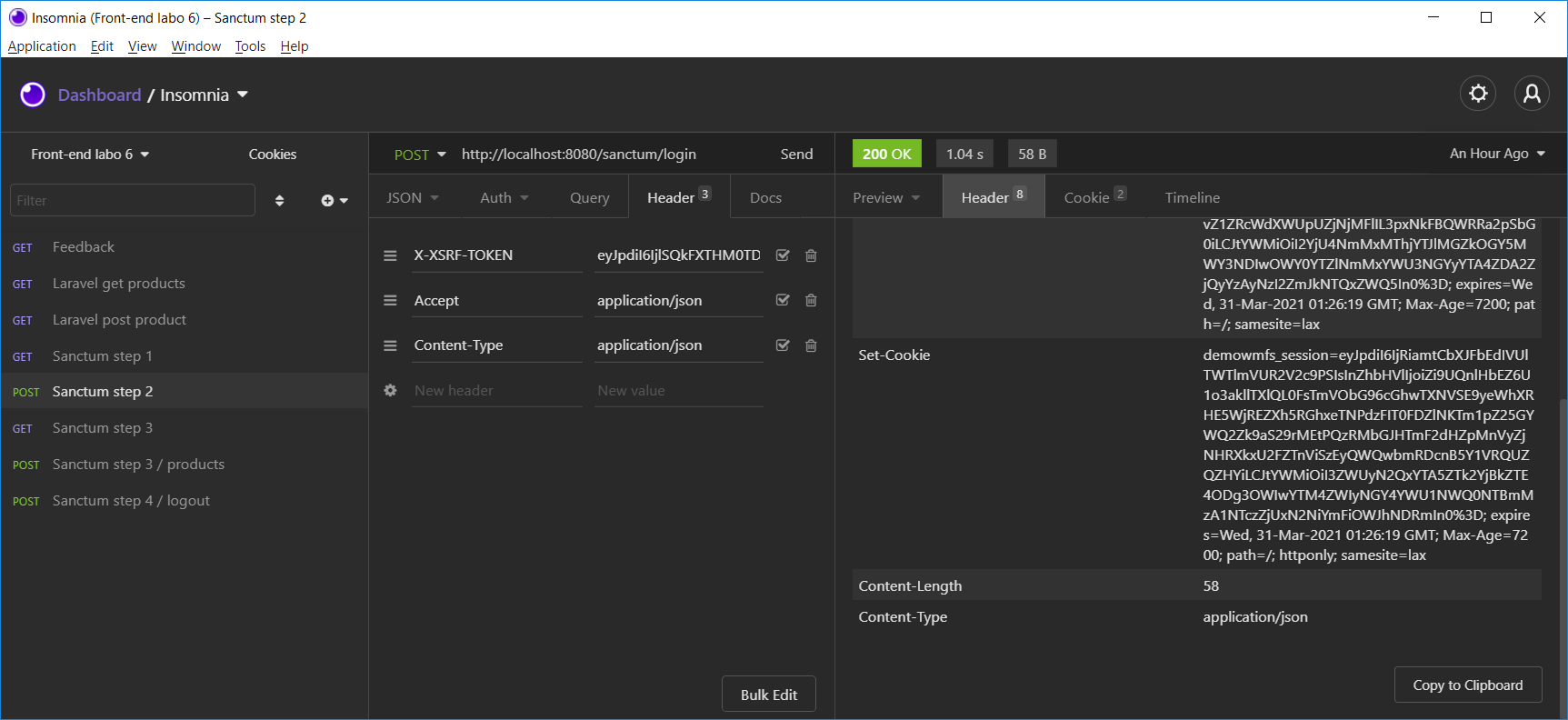
Task: Expand the An Hour Ago history dropdown
Action: pyautogui.click(x=1497, y=154)
